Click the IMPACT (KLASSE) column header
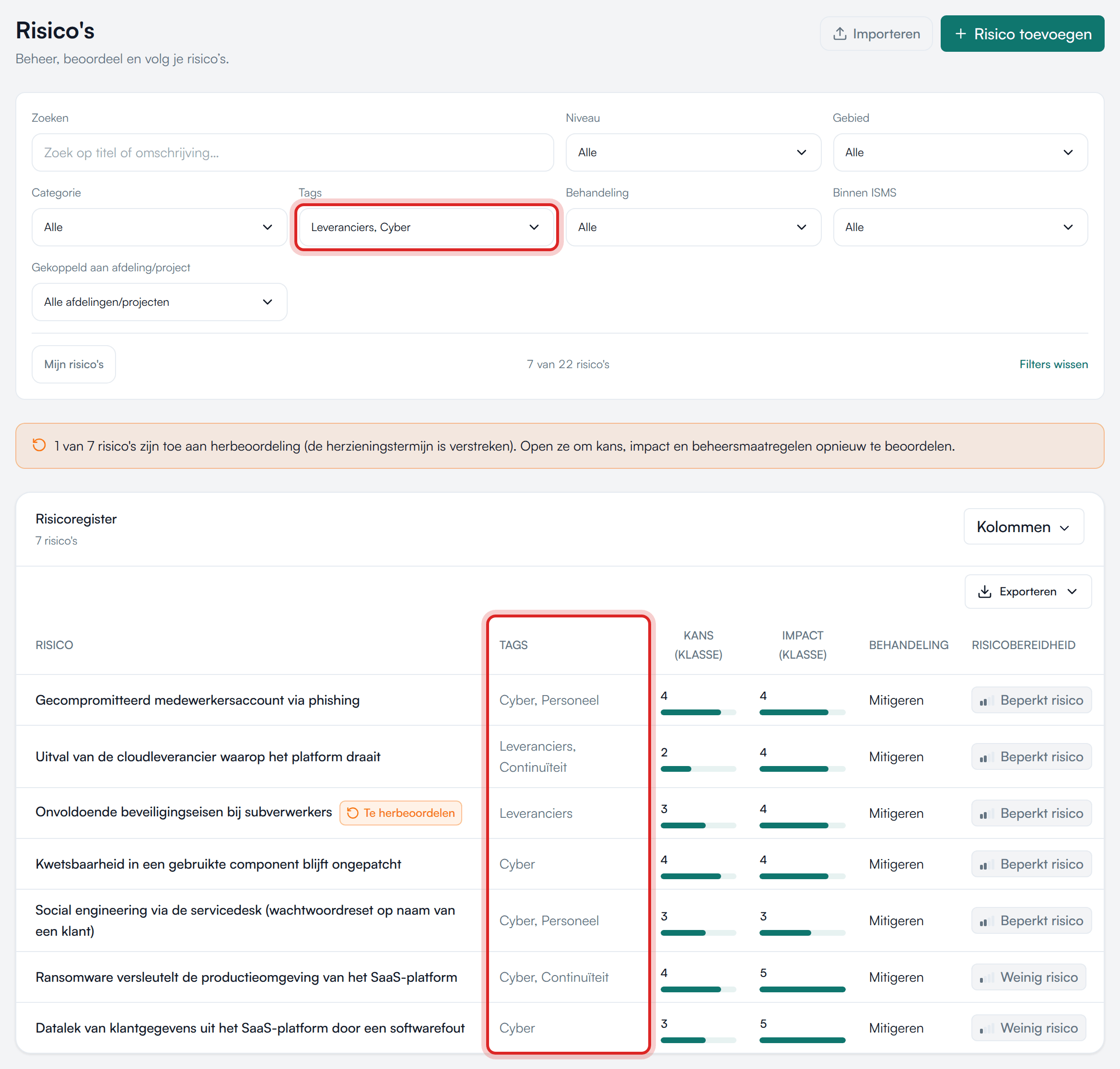The width and height of the screenshot is (1120, 1069). click(802, 644)
